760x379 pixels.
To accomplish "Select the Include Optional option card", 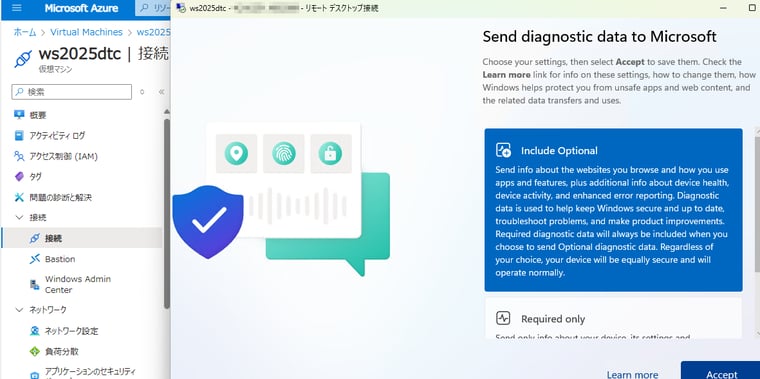I will 613,210.
